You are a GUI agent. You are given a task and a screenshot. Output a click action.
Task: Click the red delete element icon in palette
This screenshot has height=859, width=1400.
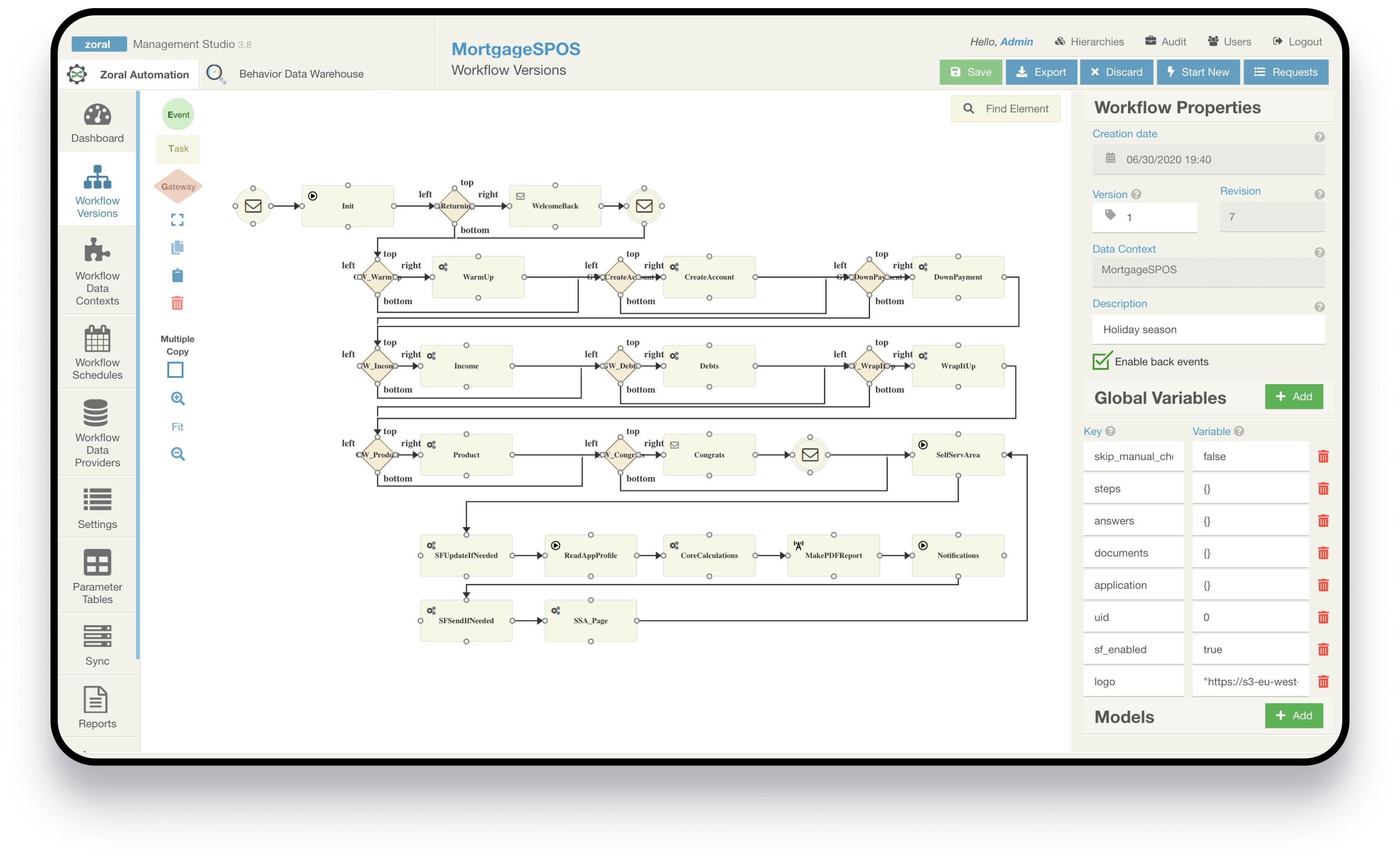click(x=177, y=303)
